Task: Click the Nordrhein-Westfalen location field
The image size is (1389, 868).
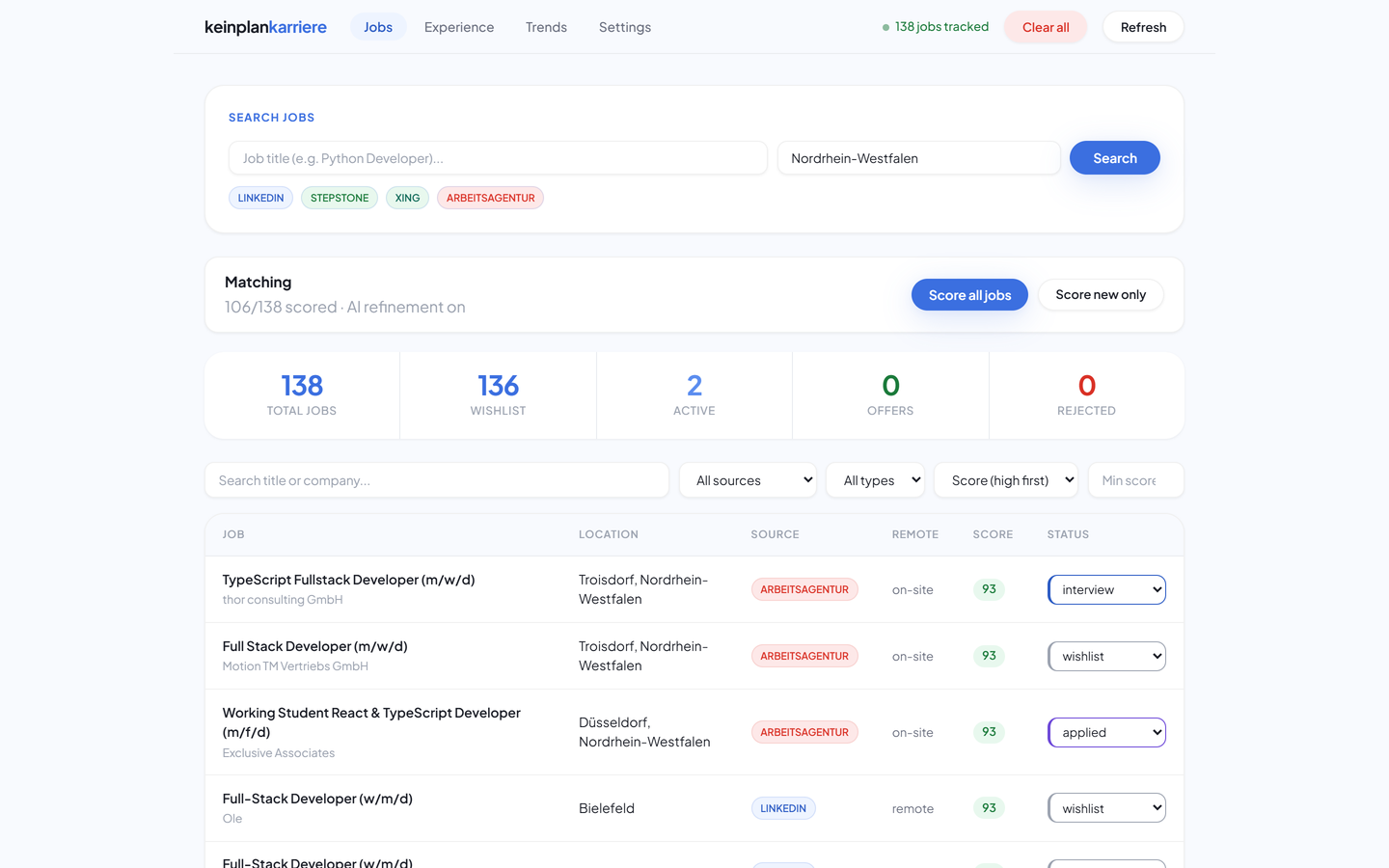Action: pyautogui.click(x=918, y=158)
